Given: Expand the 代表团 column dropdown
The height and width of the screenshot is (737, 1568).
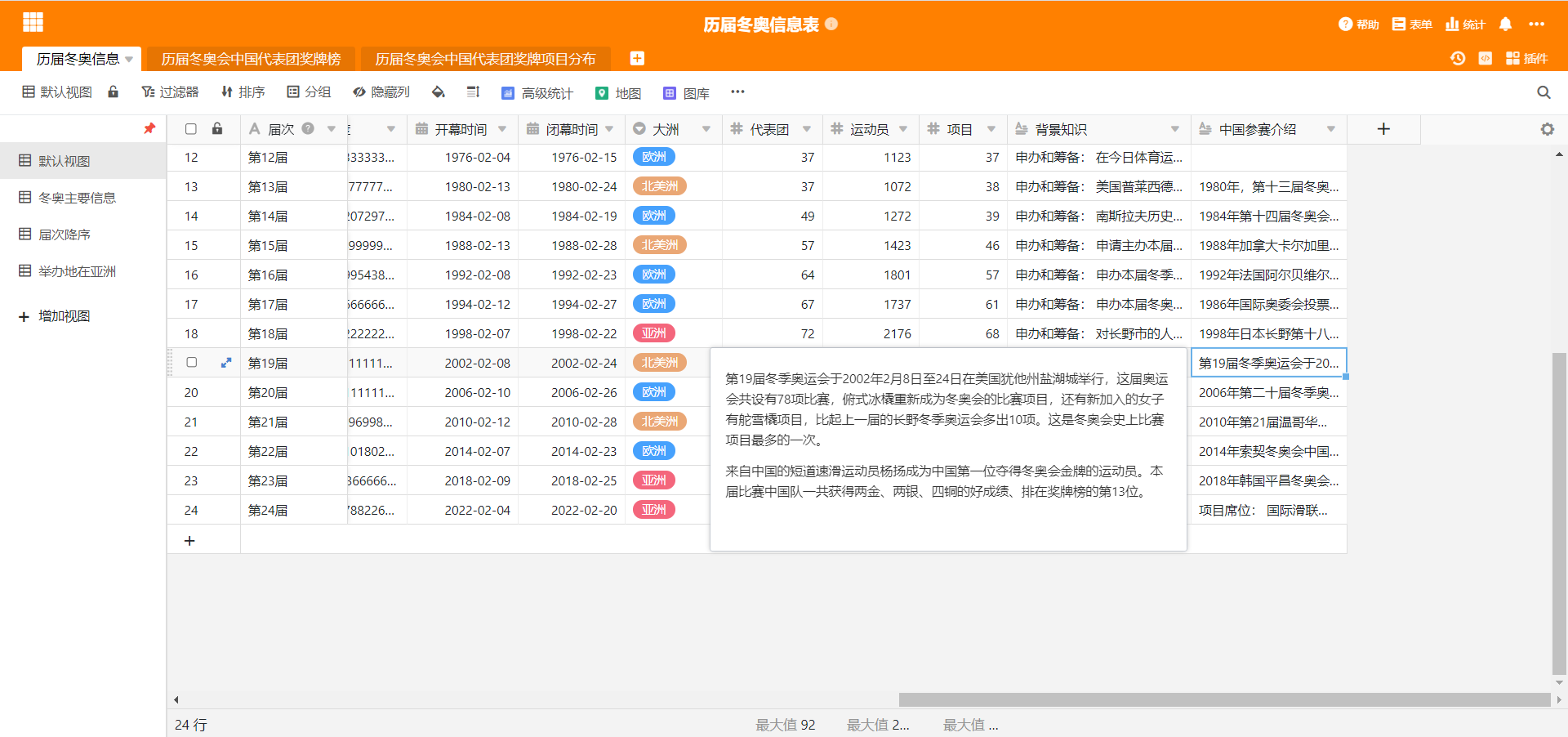Looking at the screenshot, I should (807, 129).
